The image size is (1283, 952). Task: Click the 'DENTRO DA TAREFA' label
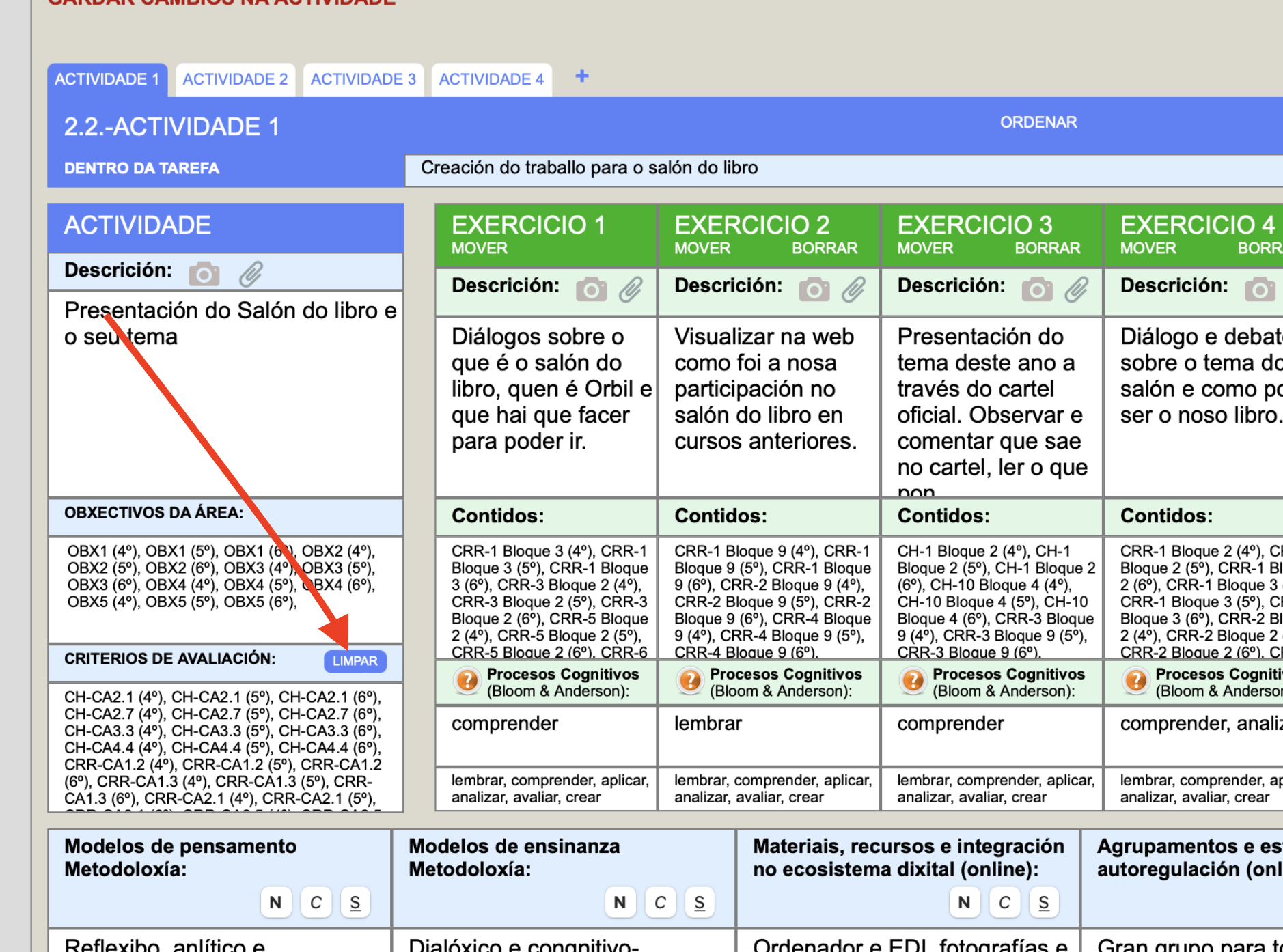[141, 169]
